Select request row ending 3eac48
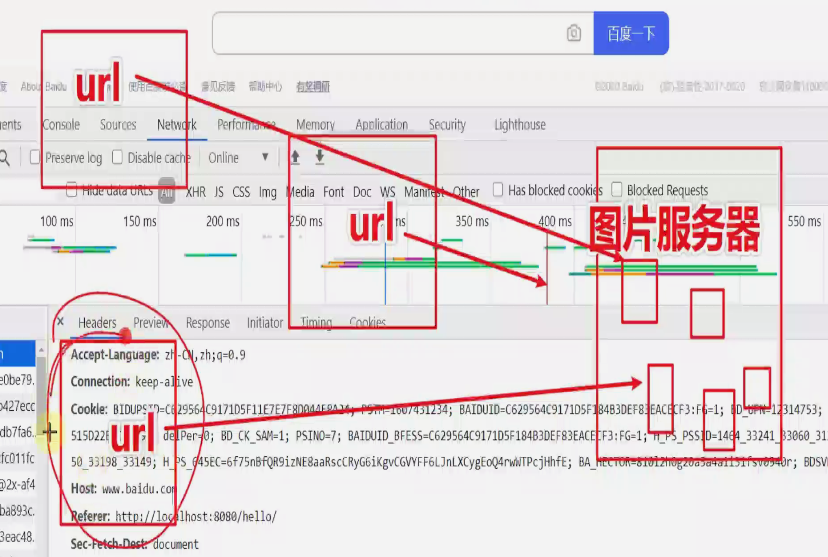Screen dimensions: 828x557 pos(17,537)
